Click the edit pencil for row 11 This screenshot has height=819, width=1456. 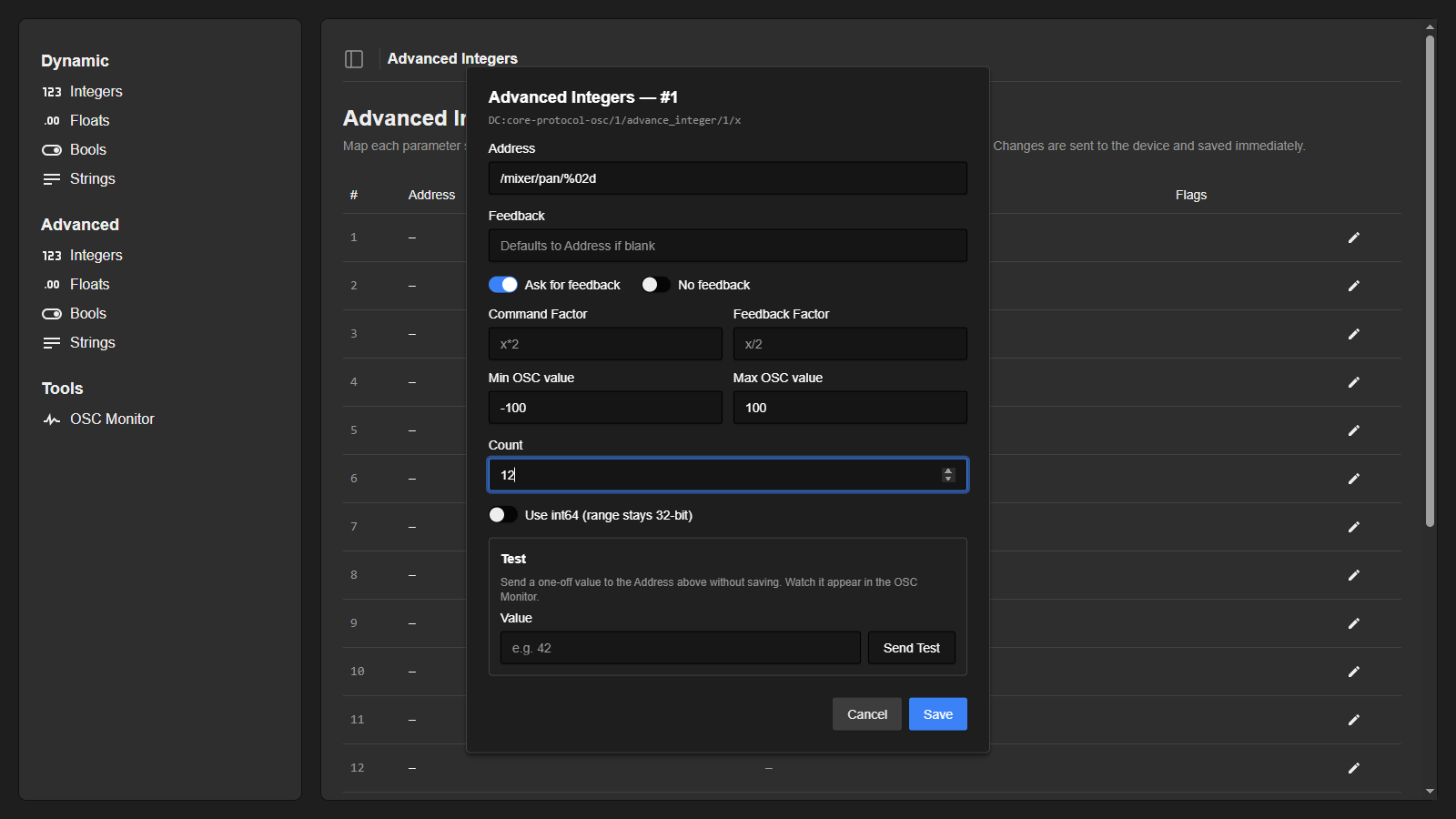coord(1354,720)
